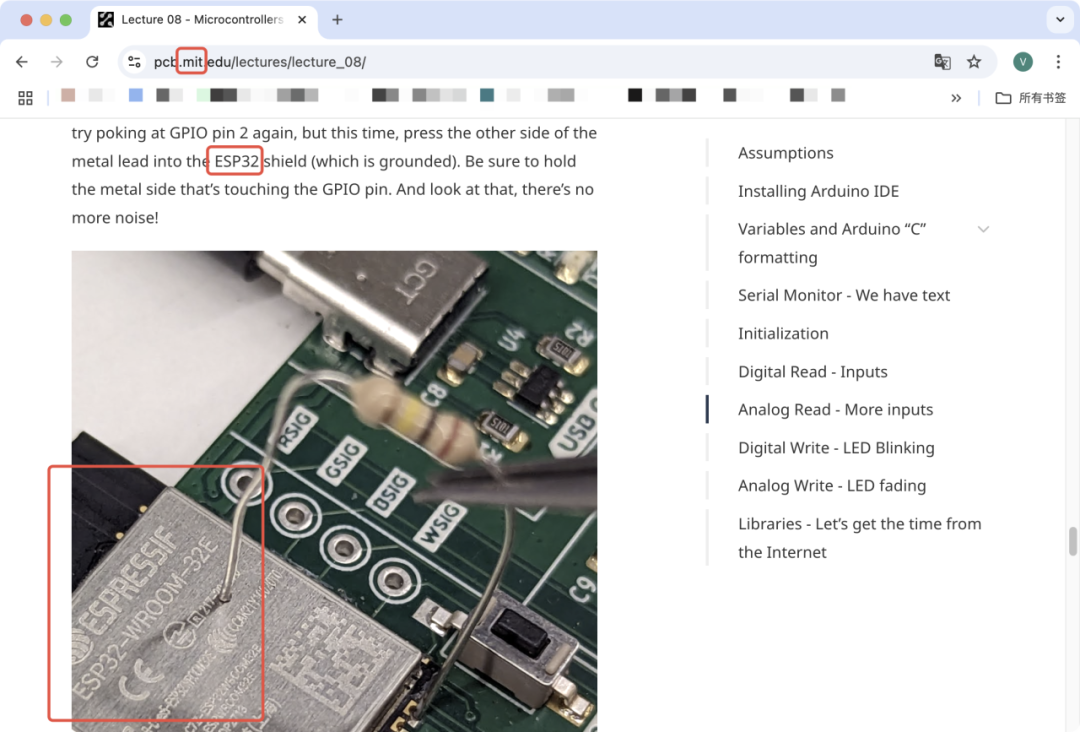Viewport: 1080px width, 732px height.
Task: Click the ESP32 board photo
Action: coord(334,491)
